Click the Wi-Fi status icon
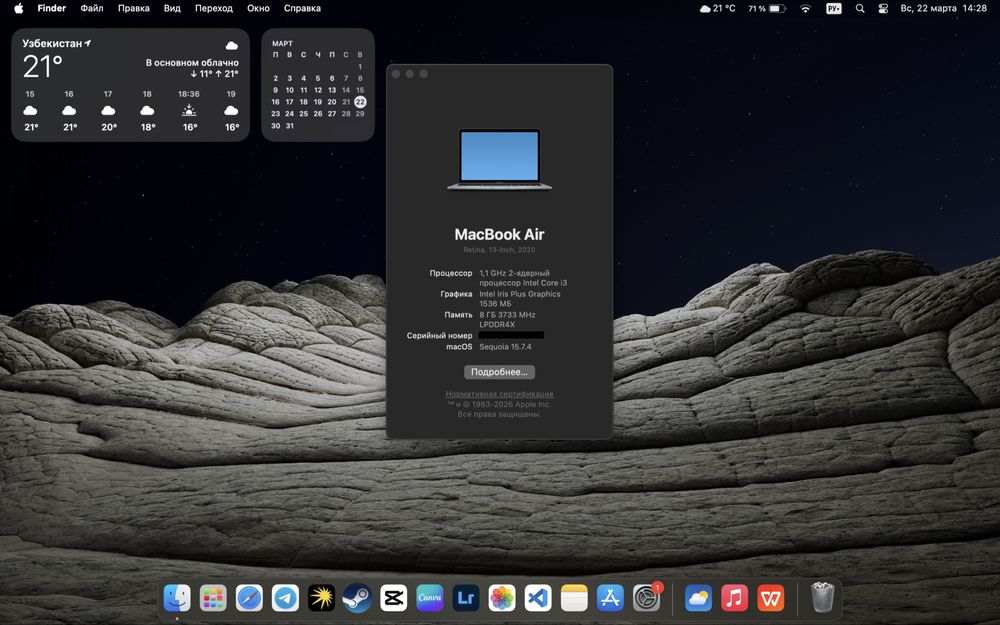Viewport: 1000px width, 625px height. (805, 8)
